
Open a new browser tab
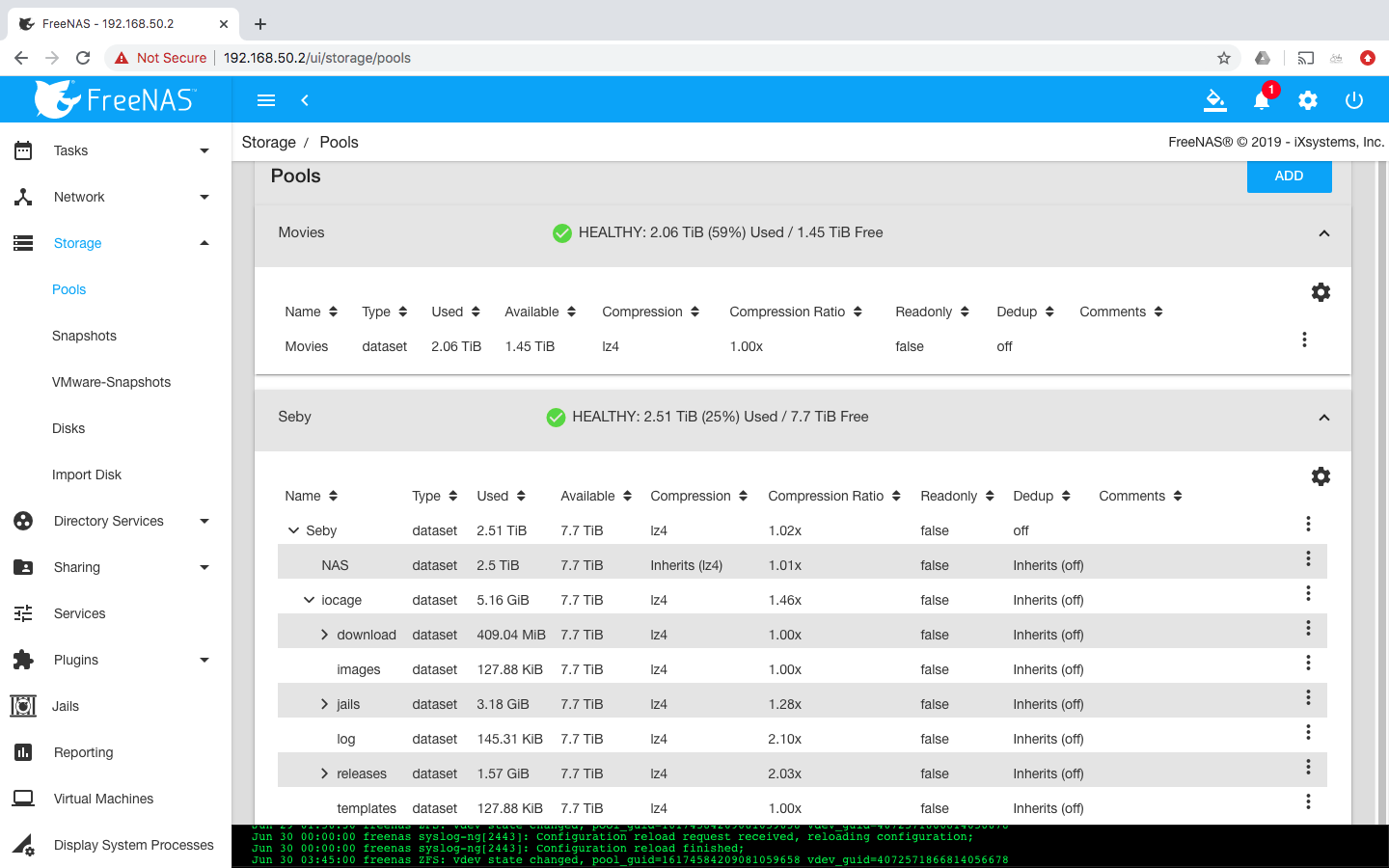(260, 24)
